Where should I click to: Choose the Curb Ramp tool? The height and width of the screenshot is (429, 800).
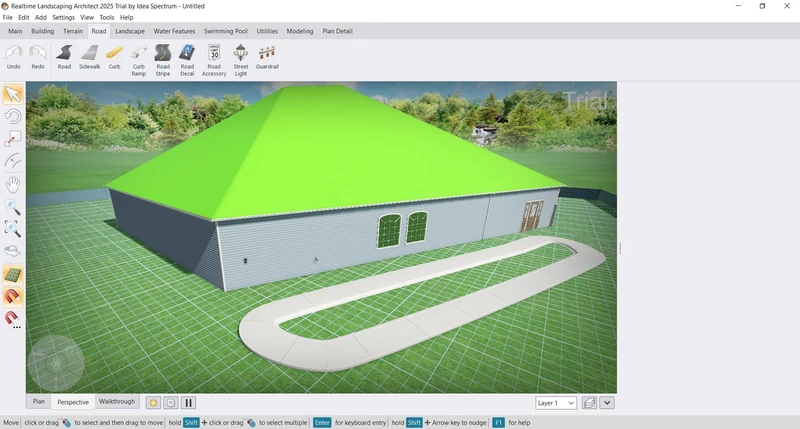138,56
